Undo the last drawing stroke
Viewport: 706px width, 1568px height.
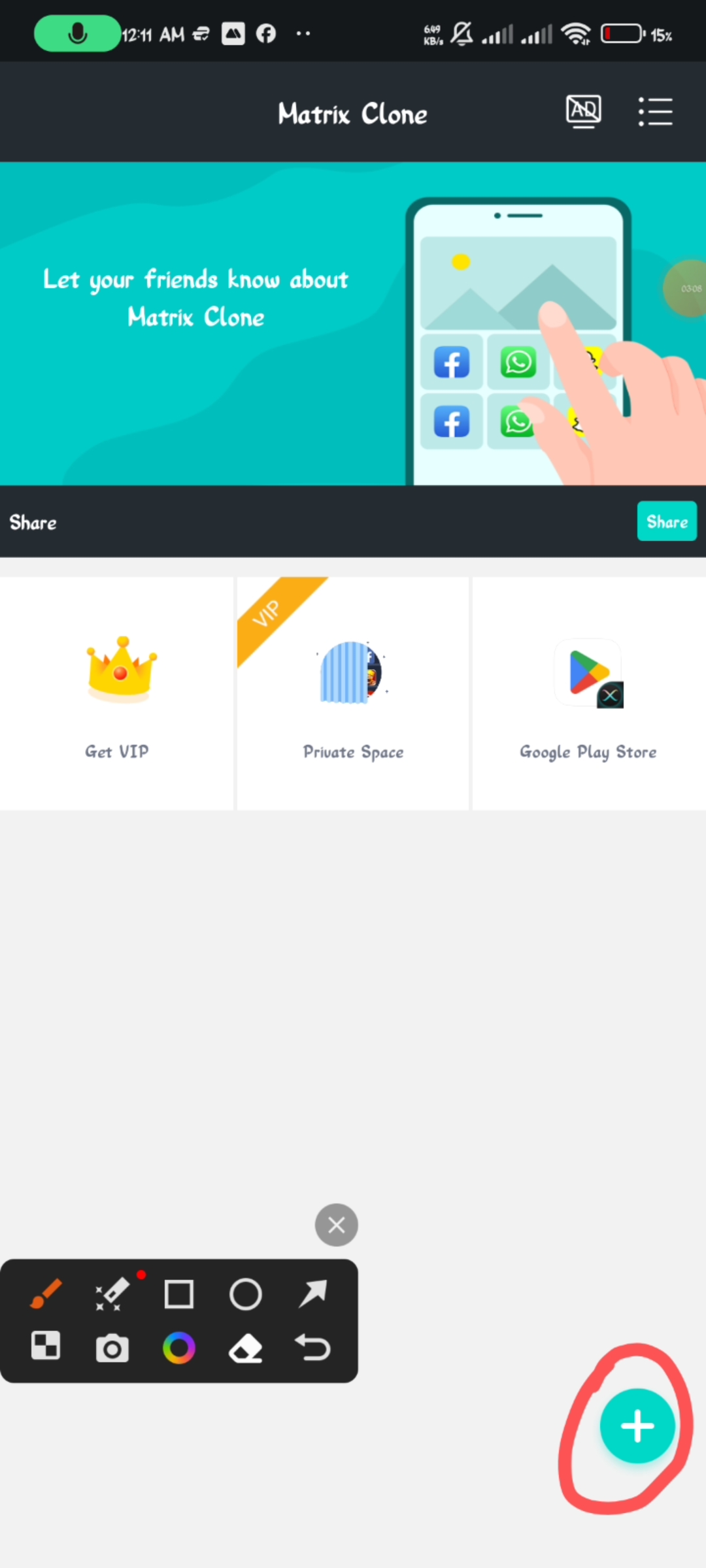point(312,1348)
